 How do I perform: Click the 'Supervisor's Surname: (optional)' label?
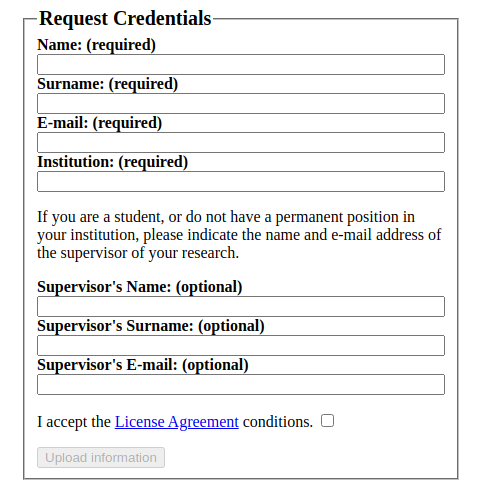tap(151, 326)
